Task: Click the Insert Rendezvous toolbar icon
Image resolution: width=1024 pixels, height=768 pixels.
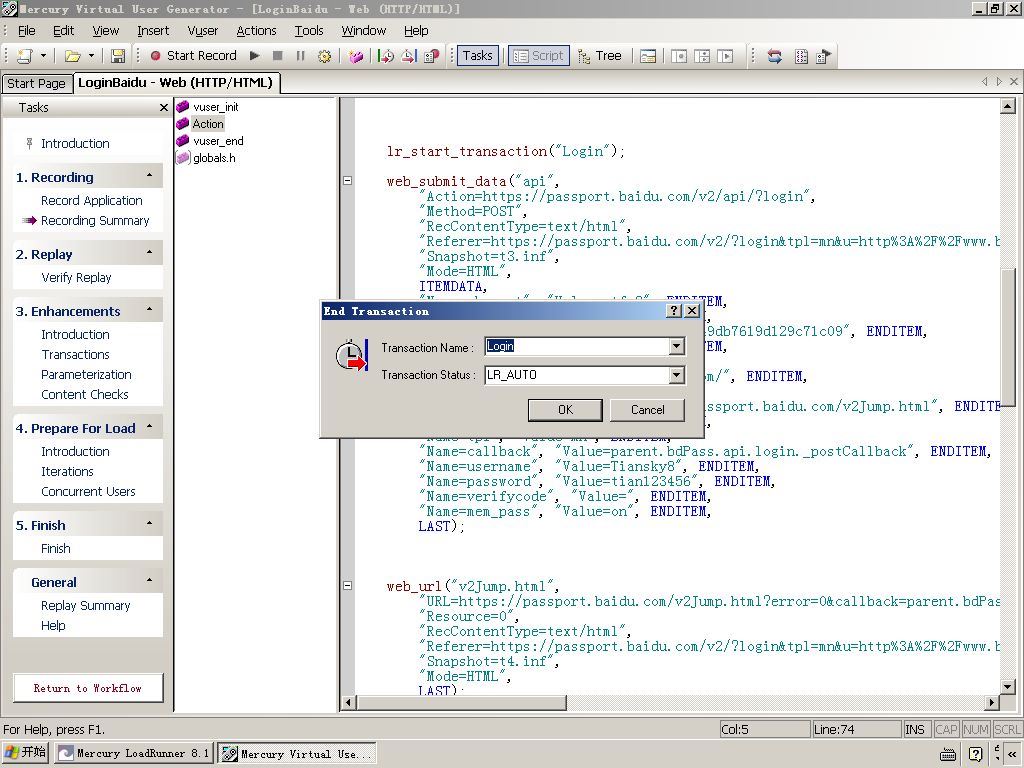Action: pos(432,56)
